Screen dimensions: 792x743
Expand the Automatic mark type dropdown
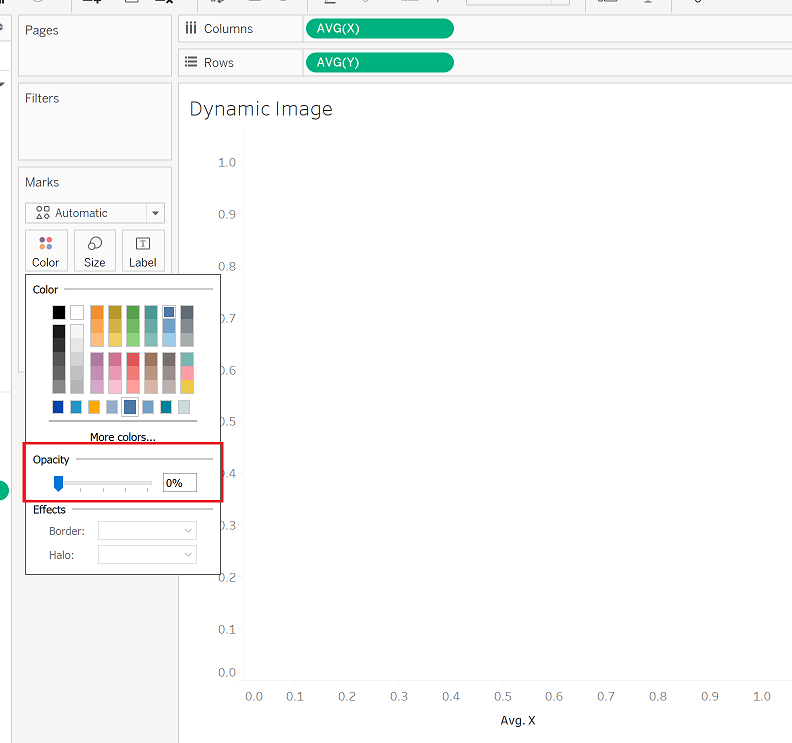(x=155, y=213)
